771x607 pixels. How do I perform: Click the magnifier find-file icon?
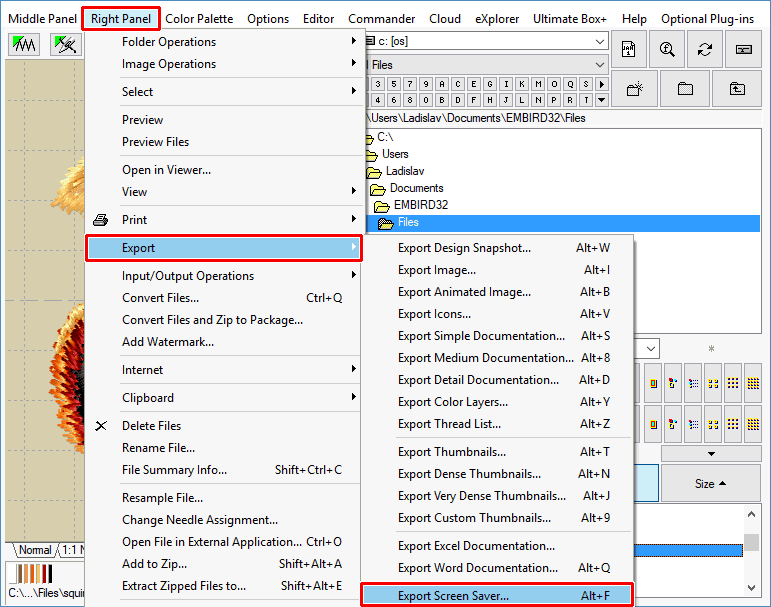tap(667, 49)
